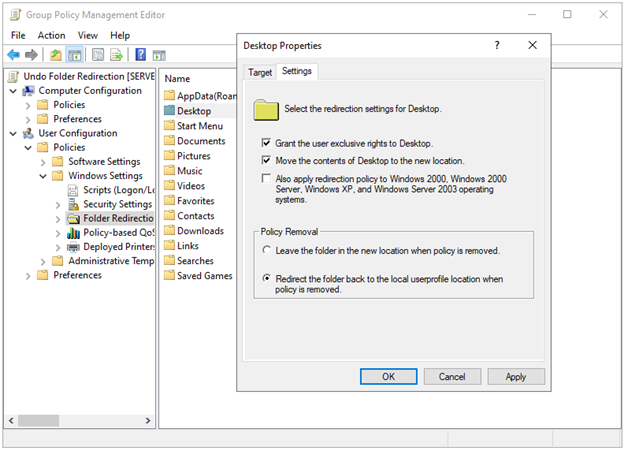Uncheck Move the contents of Desktop option

pos(266,160)
